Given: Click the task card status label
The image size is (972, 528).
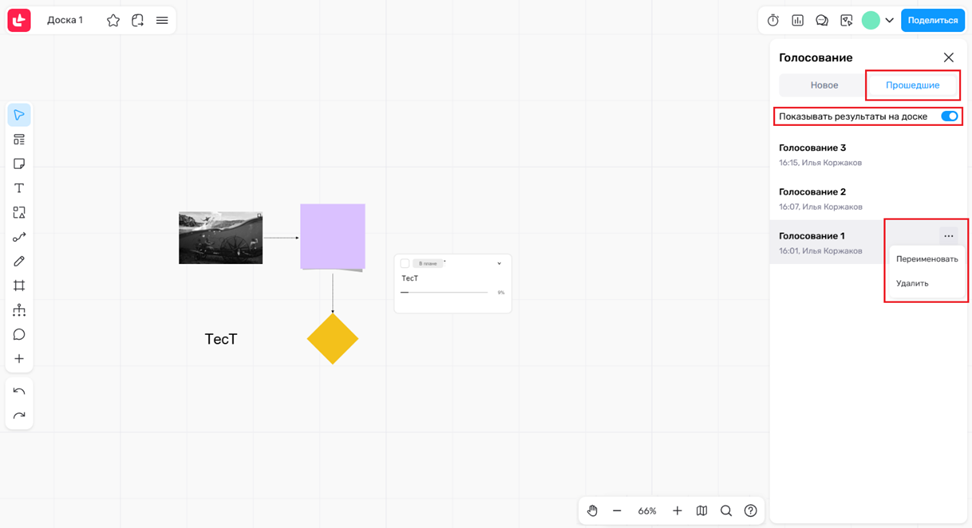Looking at the screenshot, I should pos(428,263).
